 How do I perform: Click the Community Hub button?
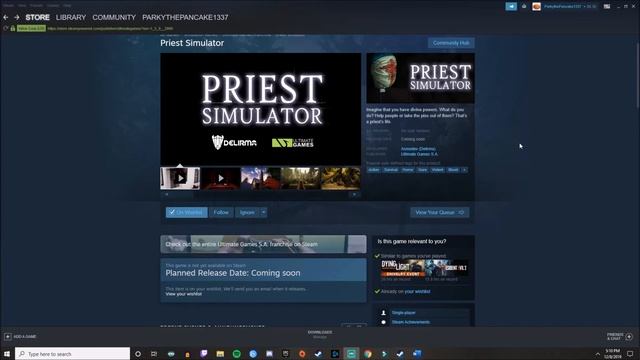pyautogui.click(x=451, y=43)
